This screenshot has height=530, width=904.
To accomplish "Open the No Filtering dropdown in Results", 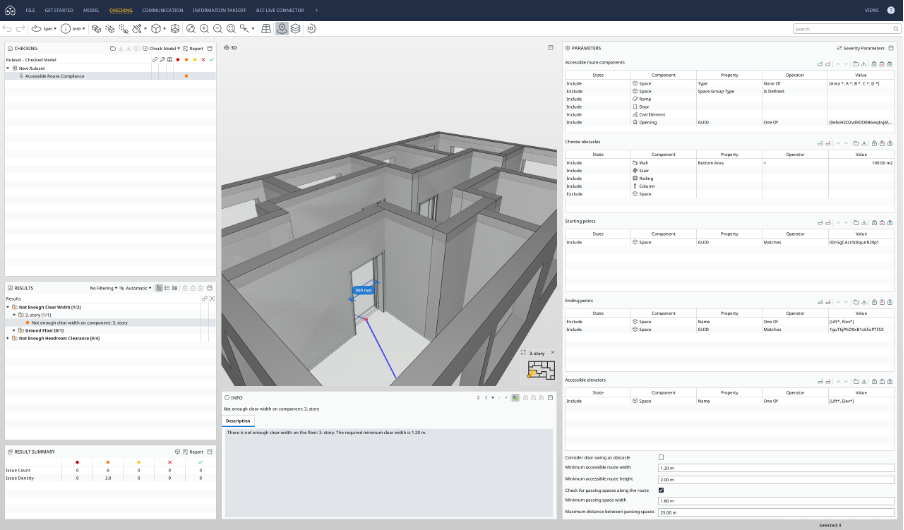I will point(104,287).
